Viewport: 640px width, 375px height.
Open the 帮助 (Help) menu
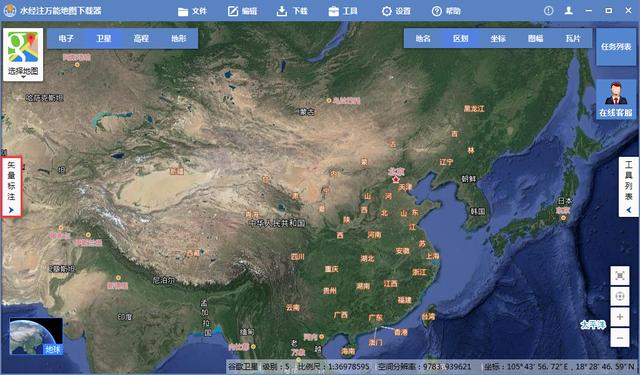coord(446,11)
